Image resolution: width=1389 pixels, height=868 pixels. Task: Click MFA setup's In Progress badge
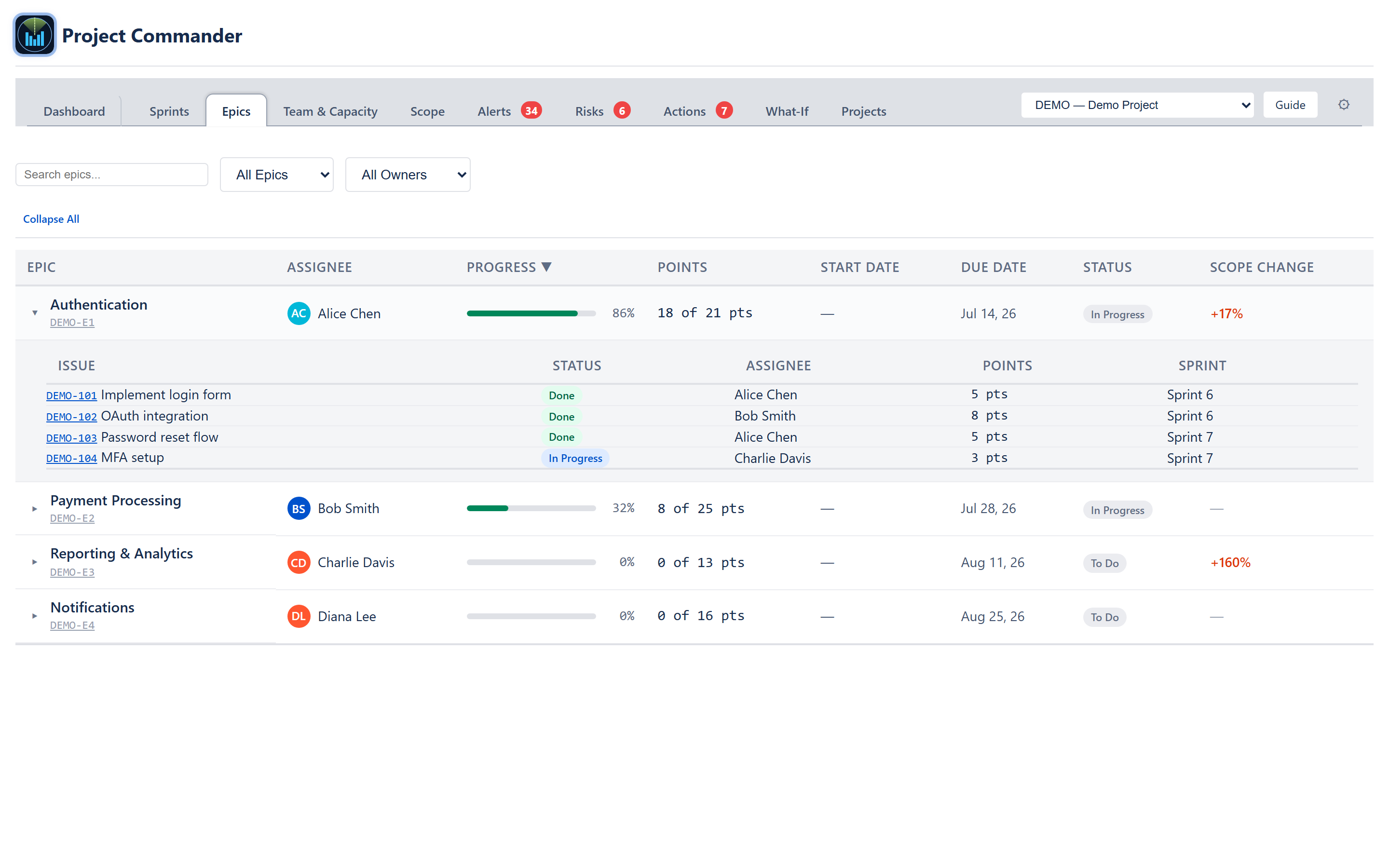[x=574, y=458]
